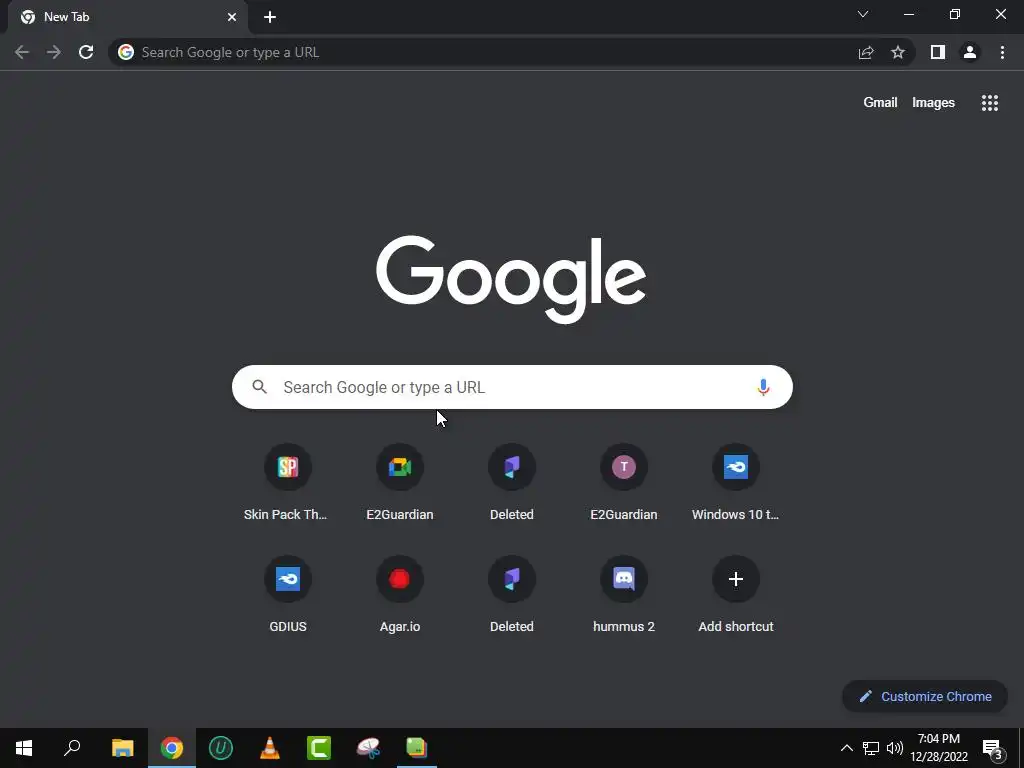1024x768 pixels.
Task: Open the Google apps grid
Action: (x=990, y=103)
